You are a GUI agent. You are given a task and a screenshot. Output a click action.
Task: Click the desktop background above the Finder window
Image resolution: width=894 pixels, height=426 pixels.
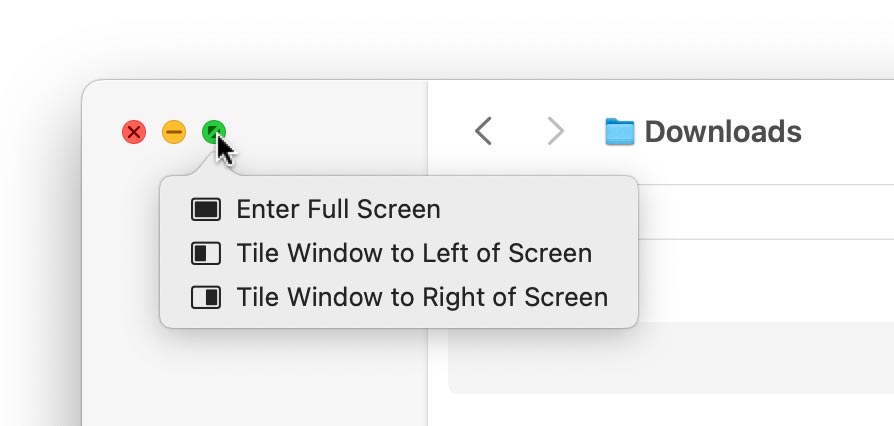tap(450, 40)
